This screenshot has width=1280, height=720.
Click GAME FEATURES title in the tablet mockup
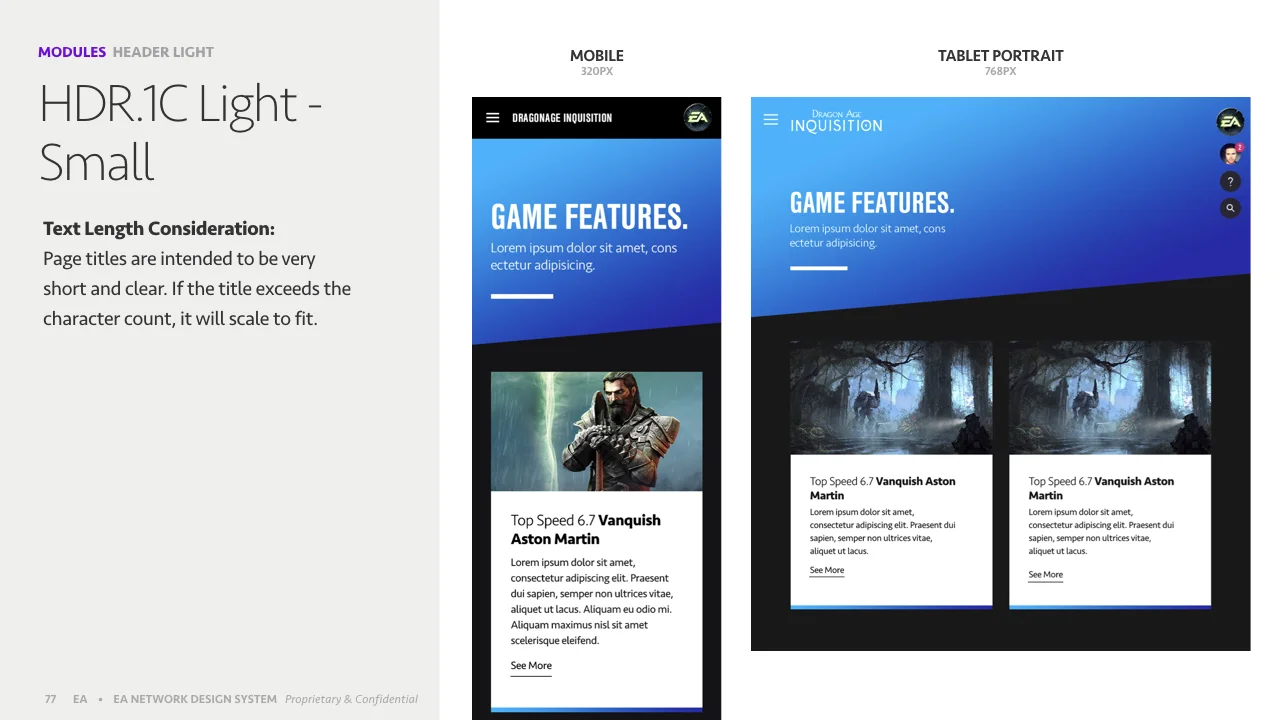pyautogui.click(x=872, y=203)
